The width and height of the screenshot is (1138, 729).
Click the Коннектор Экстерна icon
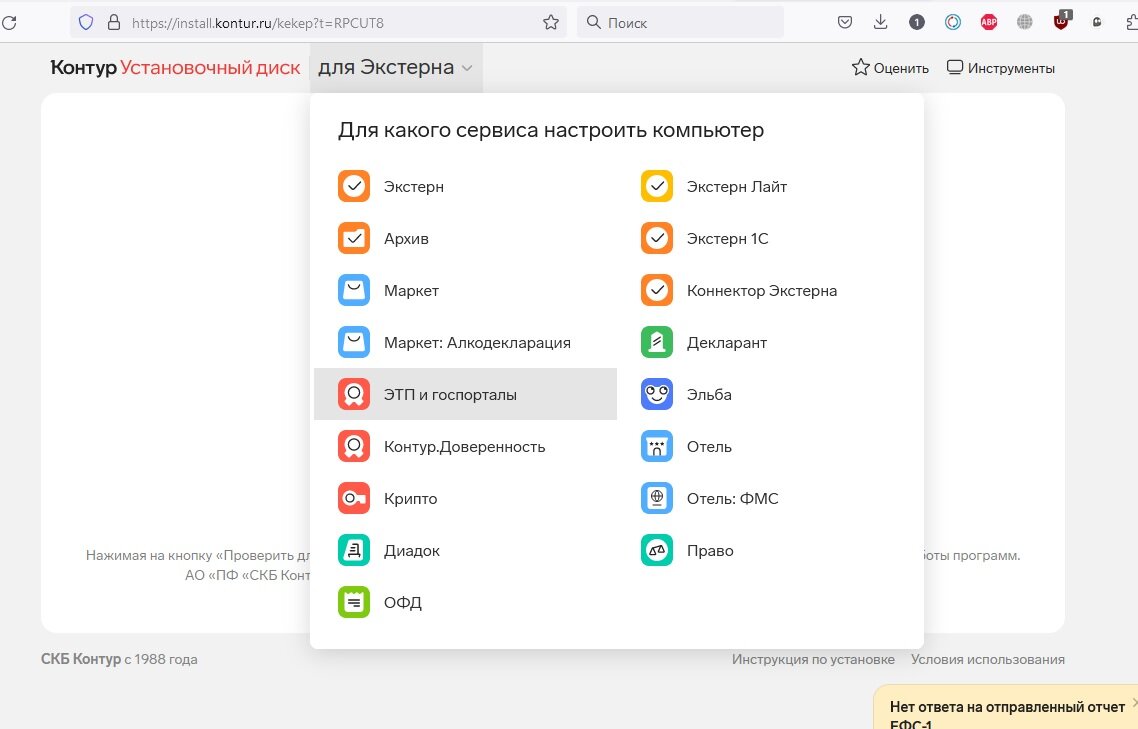point(657,290)
